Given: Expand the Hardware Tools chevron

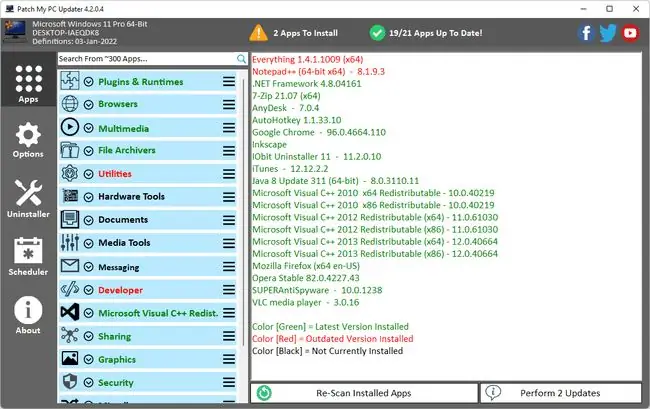Looking at the screenshot, I should point(88,197).
